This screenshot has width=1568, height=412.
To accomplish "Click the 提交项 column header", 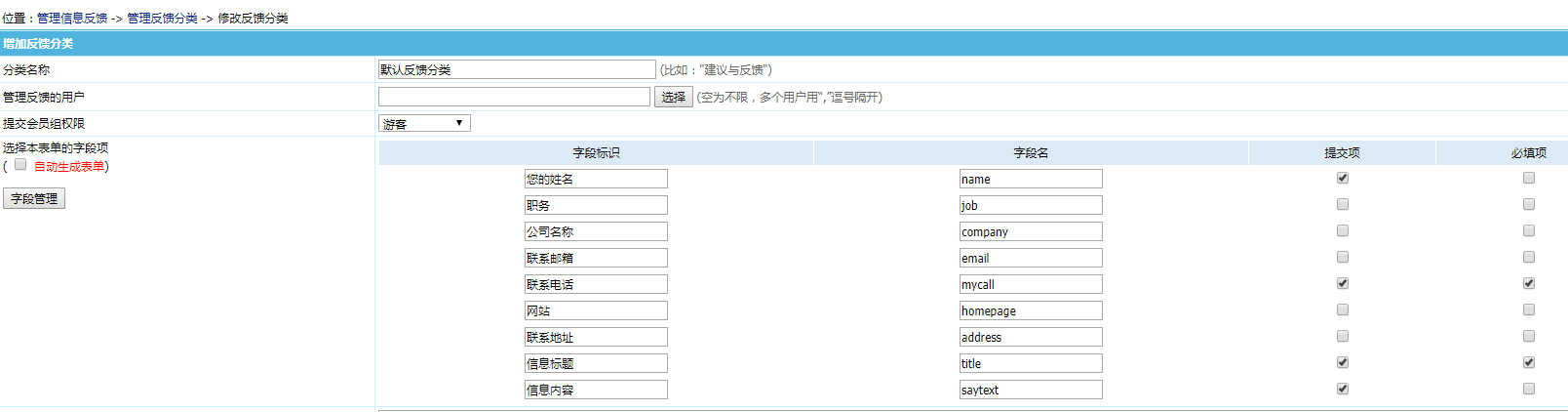I will click(1342, 153).
